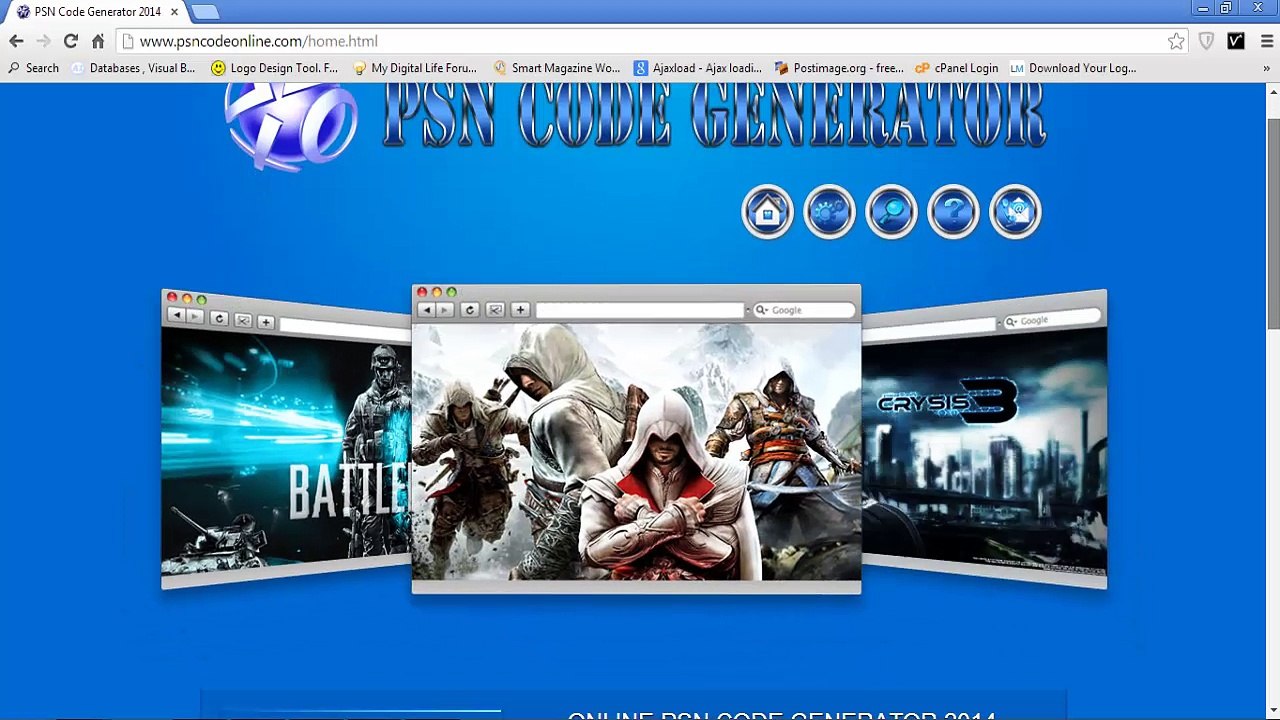Open a new tab with the tab button
The image size is (1280, 720).
pyautogui.click(x=205, y=12)
